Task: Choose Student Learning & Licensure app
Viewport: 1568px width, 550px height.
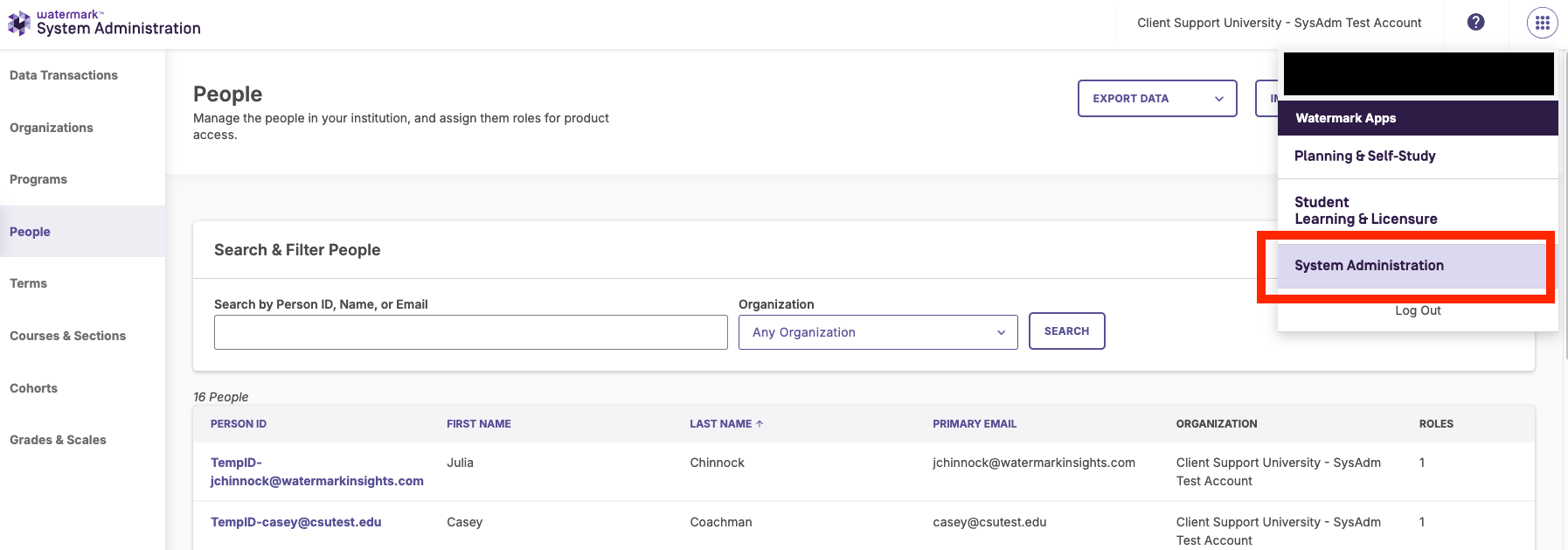Action: click(1418, 211)
